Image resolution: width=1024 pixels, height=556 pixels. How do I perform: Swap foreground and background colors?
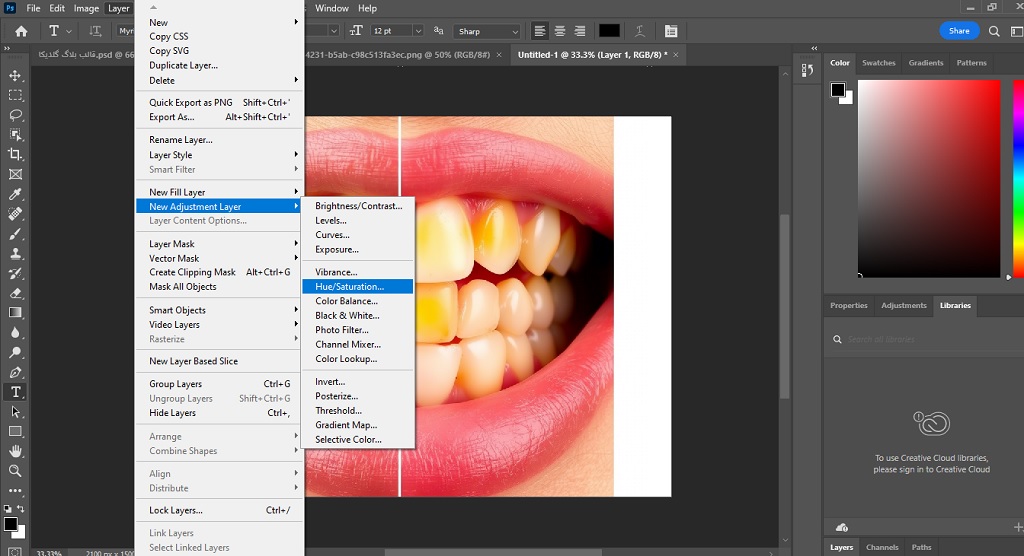21,508
